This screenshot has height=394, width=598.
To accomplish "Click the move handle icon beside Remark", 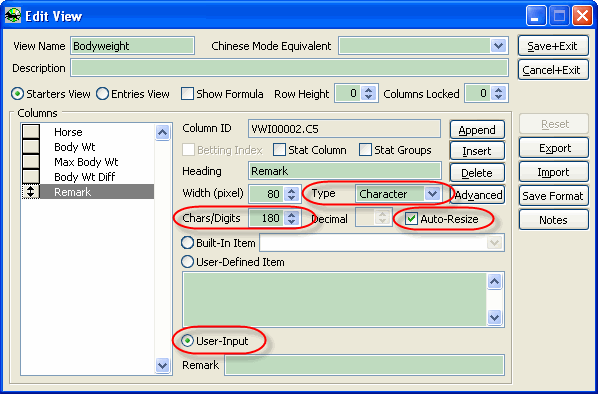I will coord(31,191).
